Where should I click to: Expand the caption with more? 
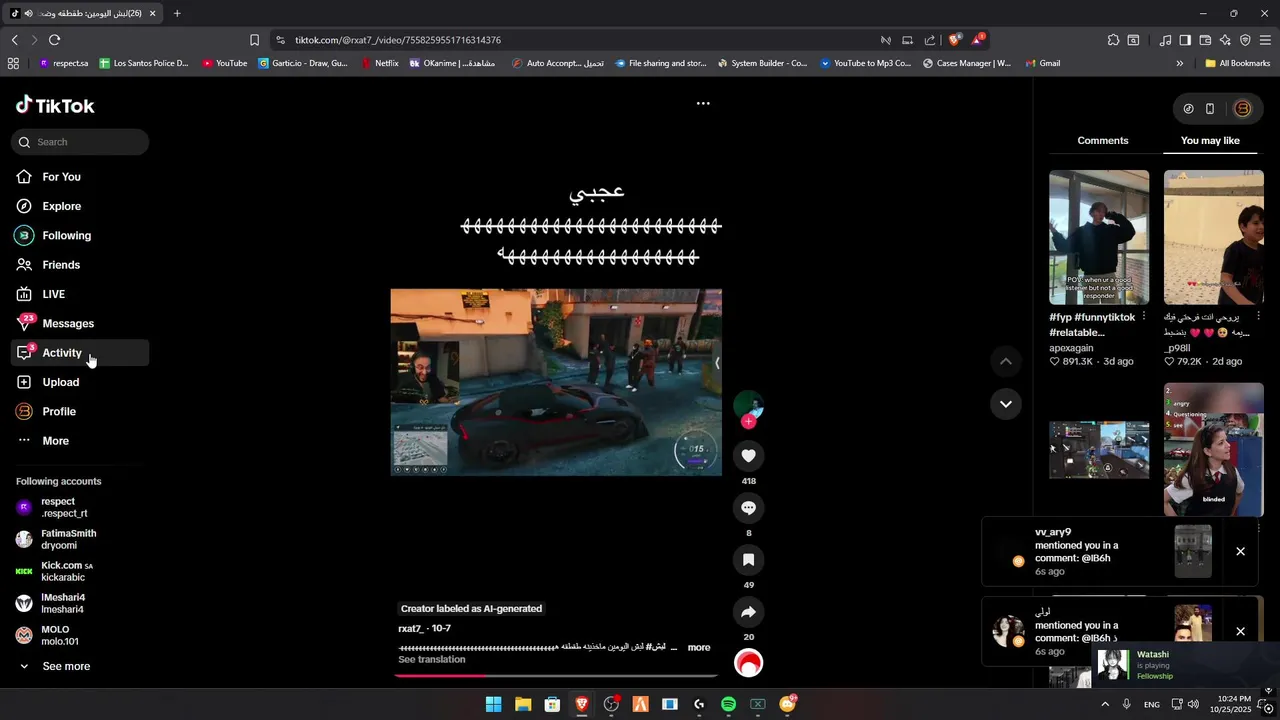[x=699, y=647]
